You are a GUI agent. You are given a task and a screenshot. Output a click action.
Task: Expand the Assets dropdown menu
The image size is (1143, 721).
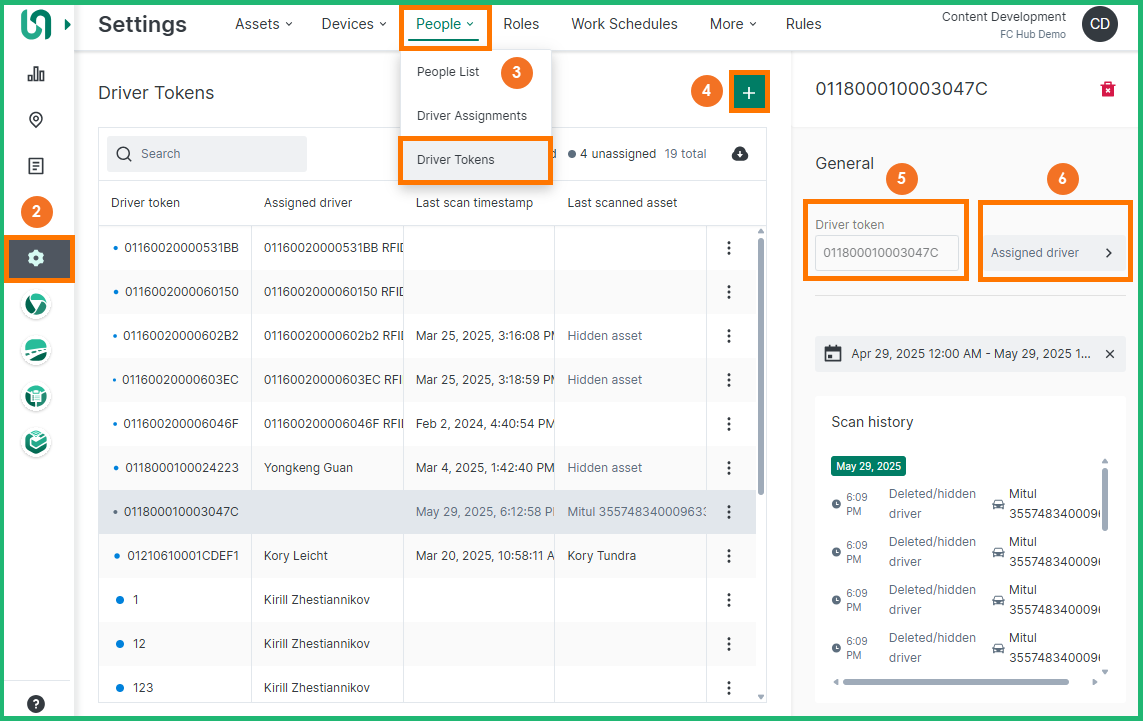264,24
